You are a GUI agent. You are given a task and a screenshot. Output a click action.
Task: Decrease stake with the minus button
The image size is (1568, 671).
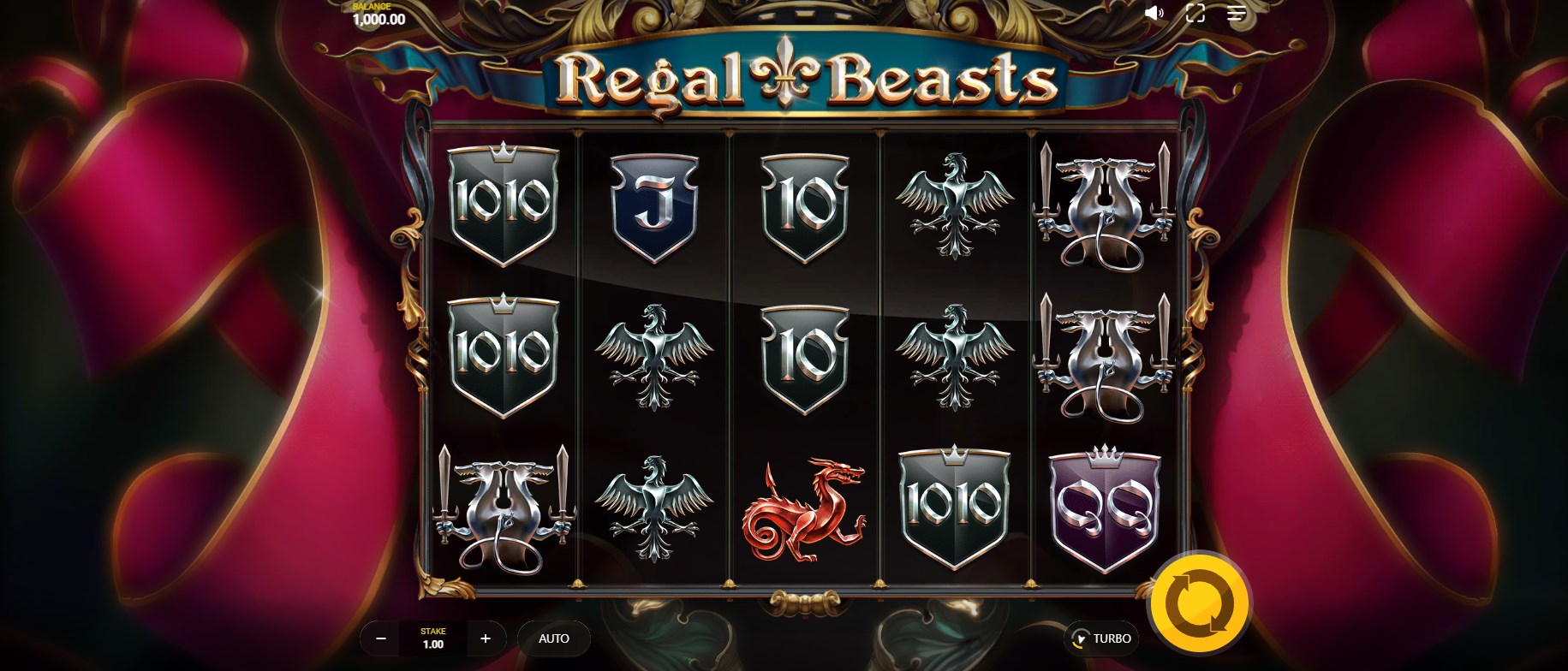pyautogui.click(x=381, y=638)
